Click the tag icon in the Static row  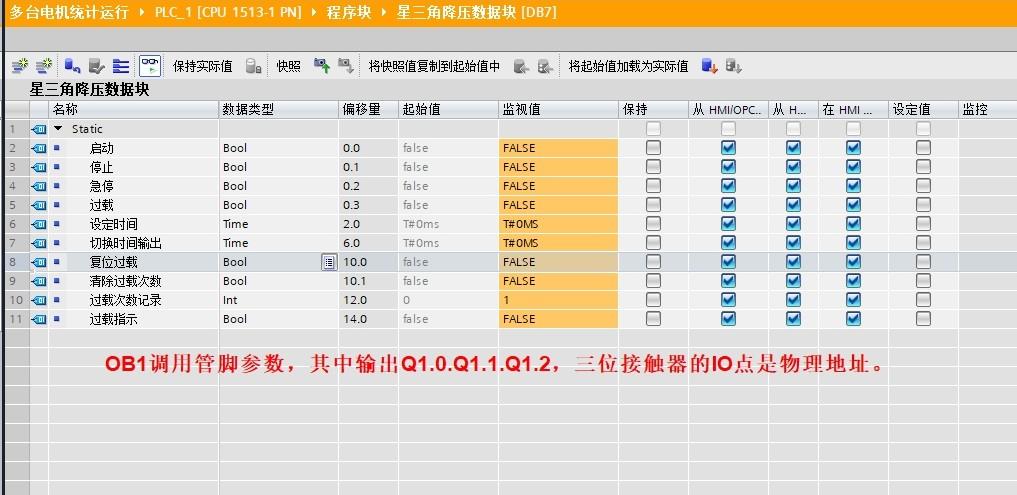coord(39,129)
